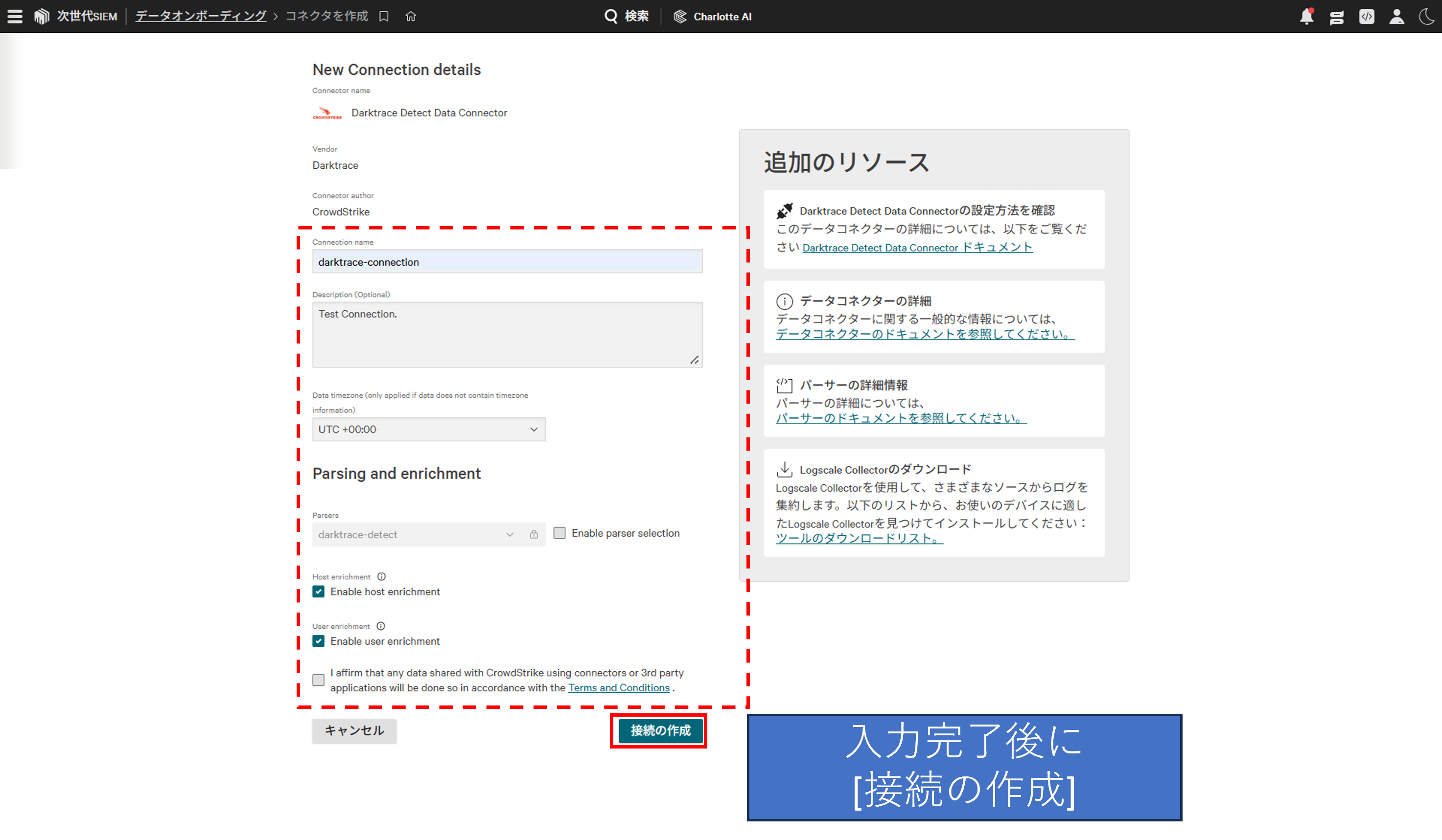Viewport: 1442px width, 840px height.
Task: Click the パーサーの詳細情報 title
Action: point(854,386)
